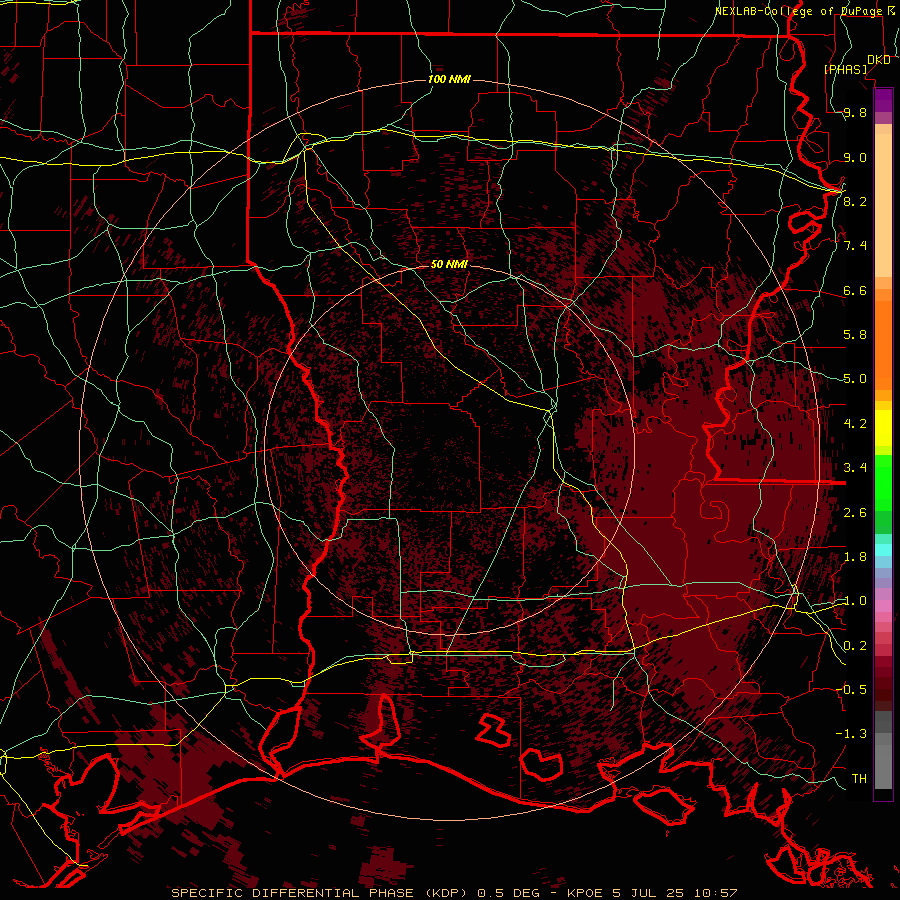Click the orange segment of the color bar
This screenshot has height=900, width=900.
click(883, 344)
